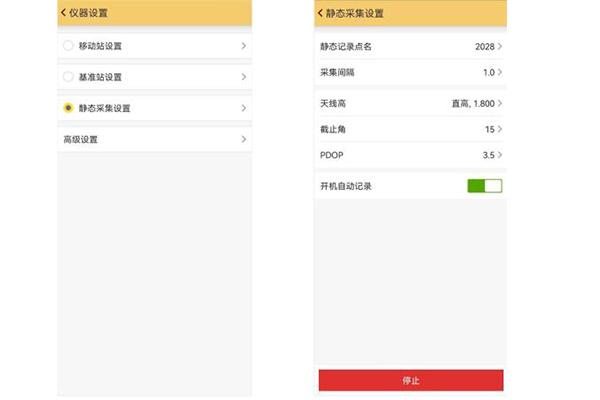Image resolution: width=600 pixels, height=400 pixels.
Task: Open chevron next to 移动站设置
Action: coord(243,46)
